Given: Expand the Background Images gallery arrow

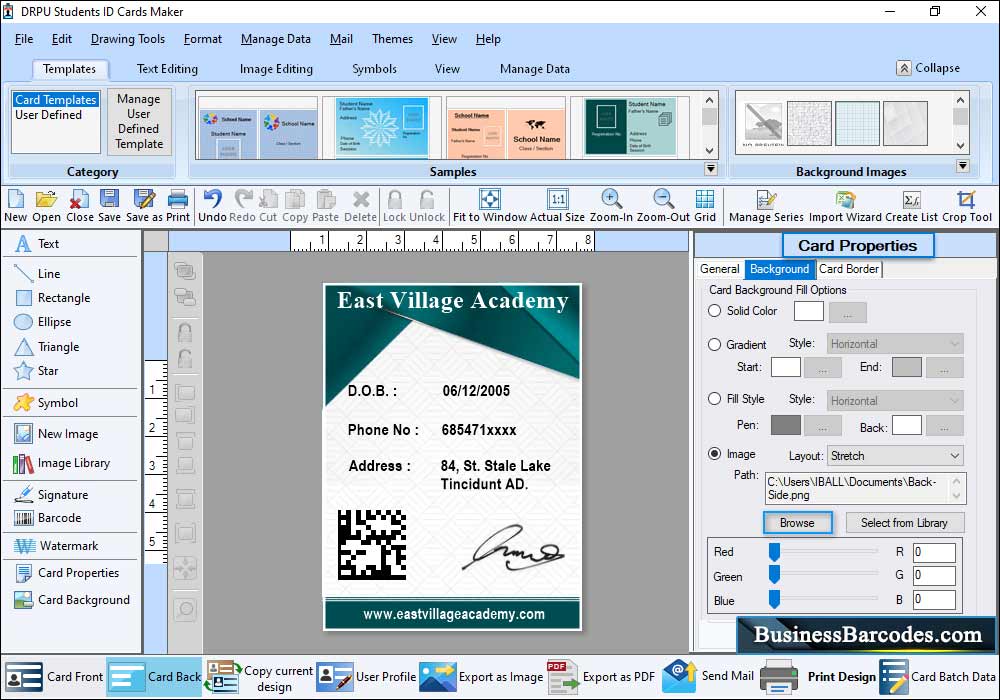Looking at the screenshot, I should point(963,166).
